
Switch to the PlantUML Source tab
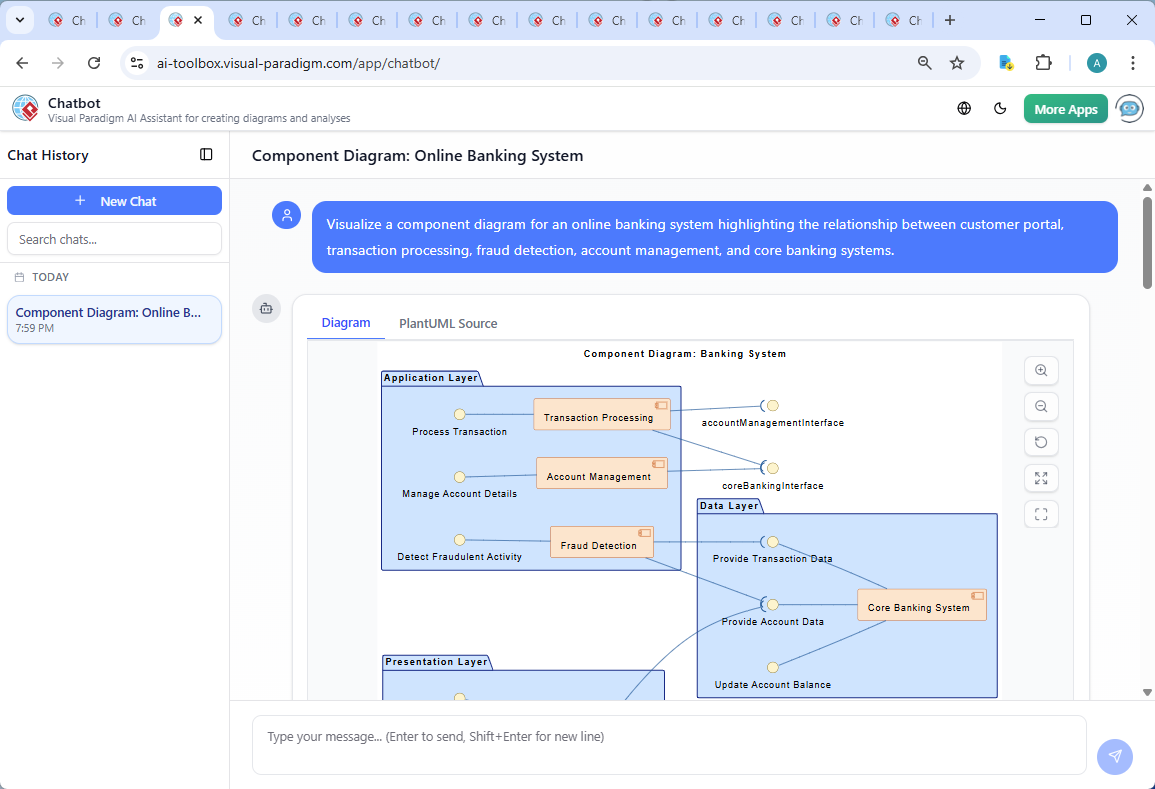click(x=448, y=323)
